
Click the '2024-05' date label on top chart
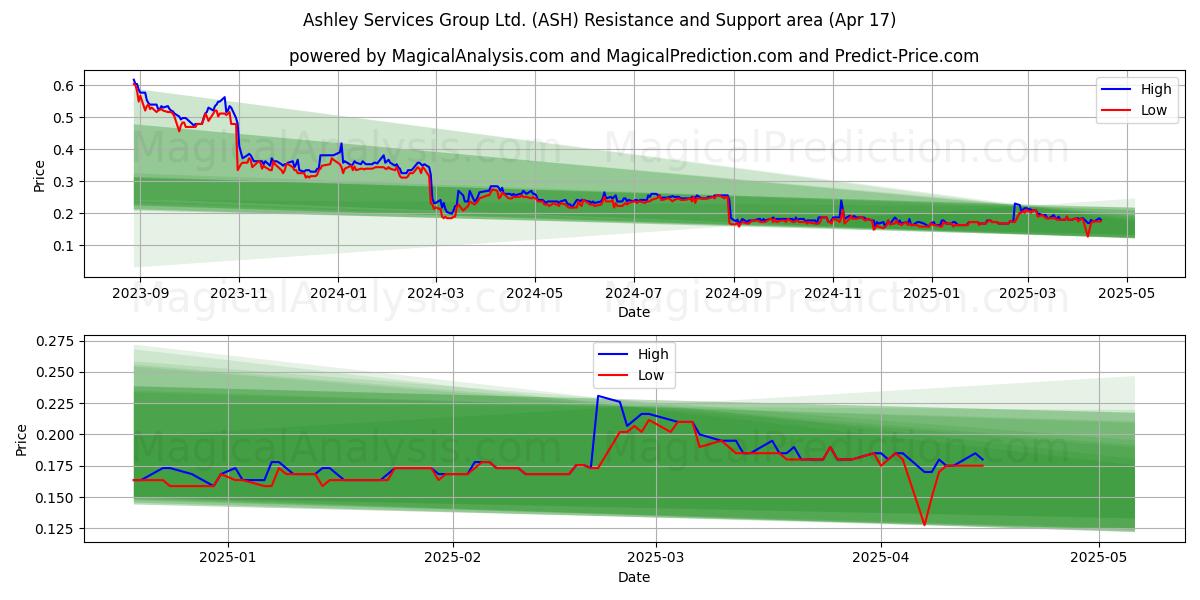(x=534, y=293)
